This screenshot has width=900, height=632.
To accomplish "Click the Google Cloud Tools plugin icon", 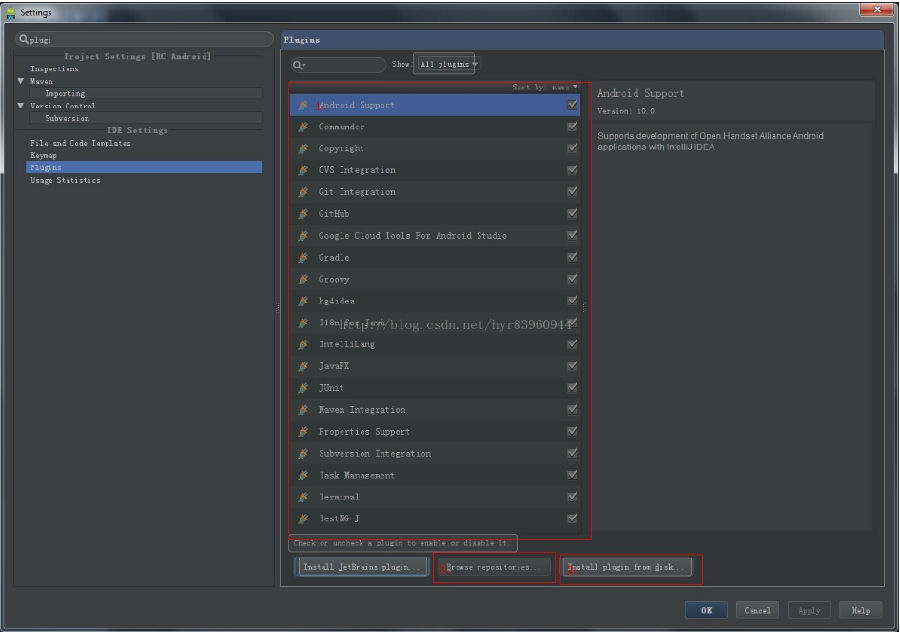I will point(303,236).
